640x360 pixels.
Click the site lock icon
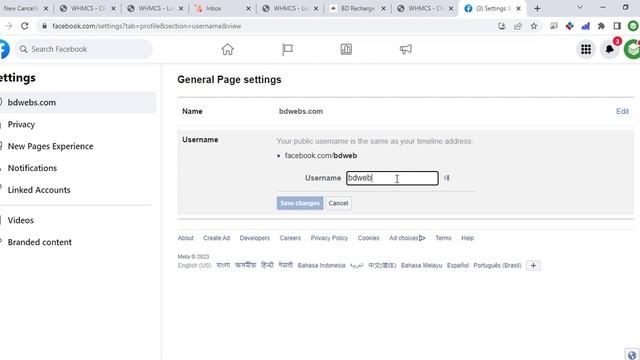(44, 26)
